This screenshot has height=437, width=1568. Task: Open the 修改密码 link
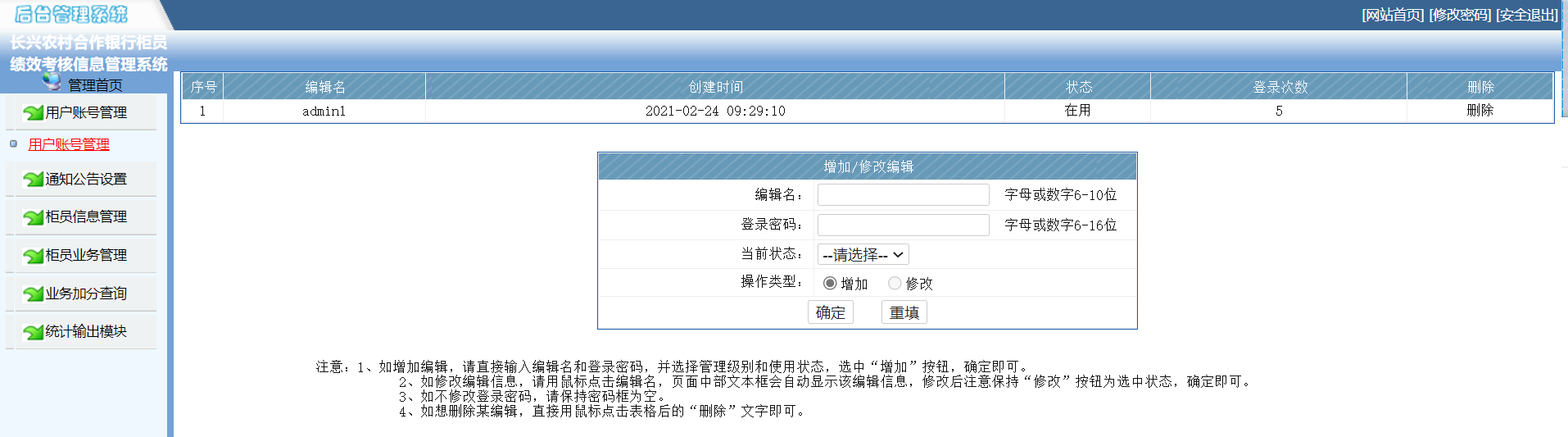click(1460, 15)
